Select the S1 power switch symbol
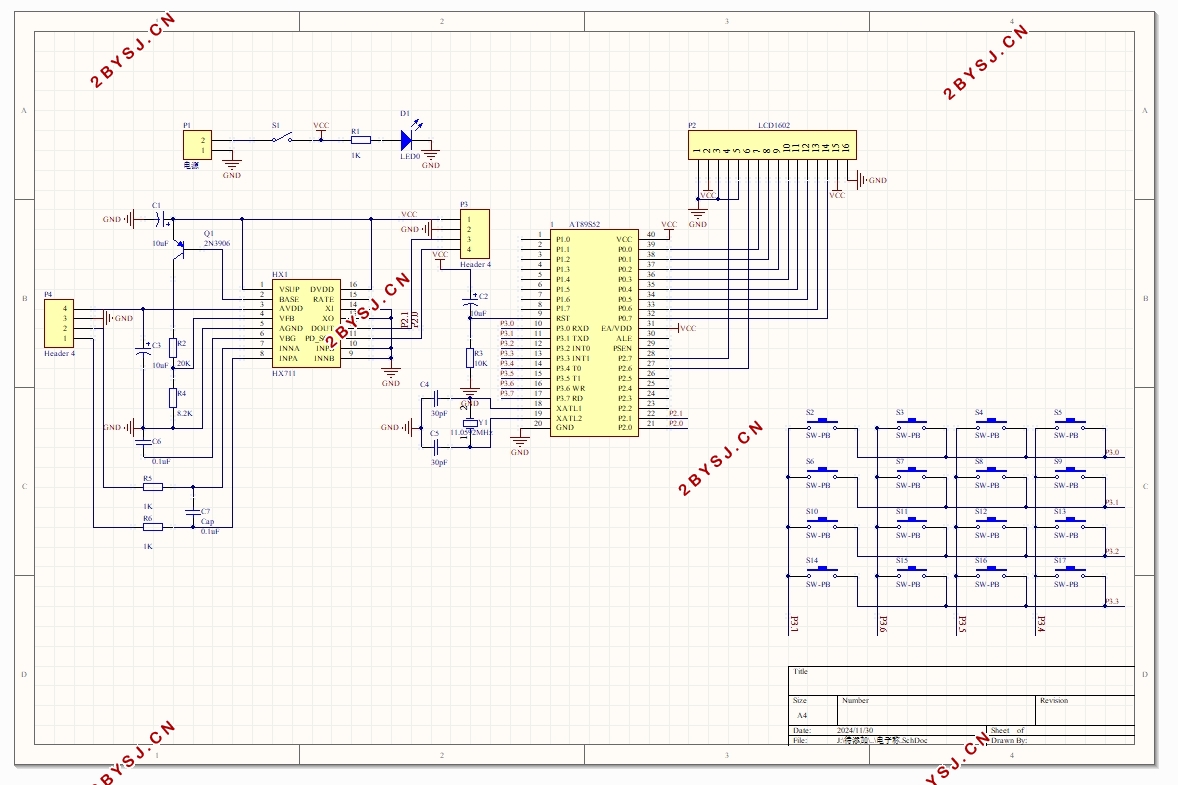The height and width of the screenshot is (785, 1178). (283, 138)
